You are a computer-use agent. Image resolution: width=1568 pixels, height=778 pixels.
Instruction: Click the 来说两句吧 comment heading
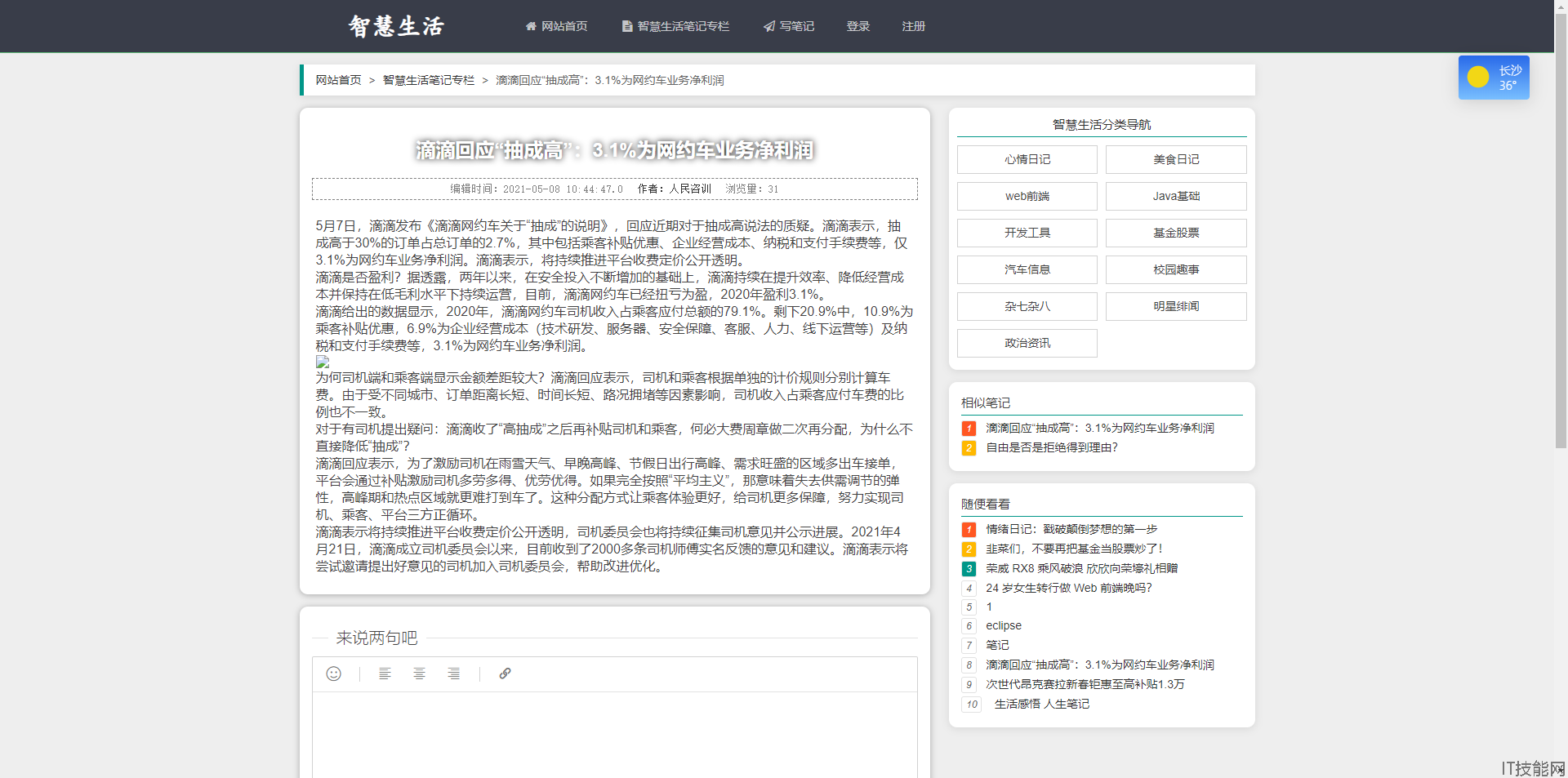[376, 638]
